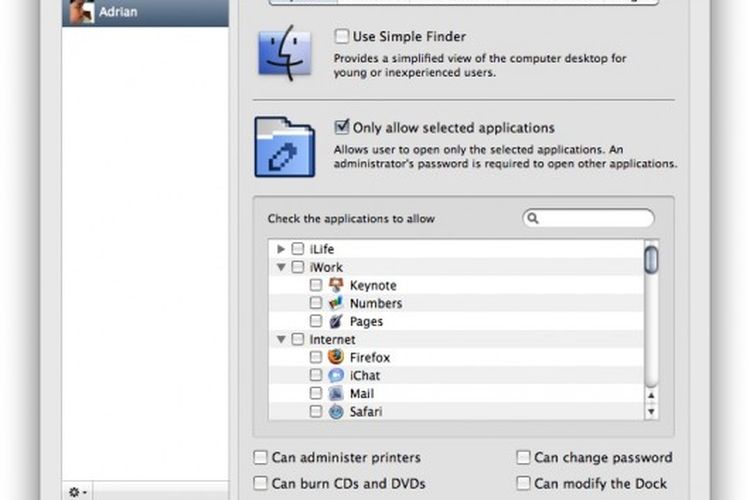This screenshot has width=750, height=500.
Task: Click the application list scrollbar thumb
Action: (651, 260)
